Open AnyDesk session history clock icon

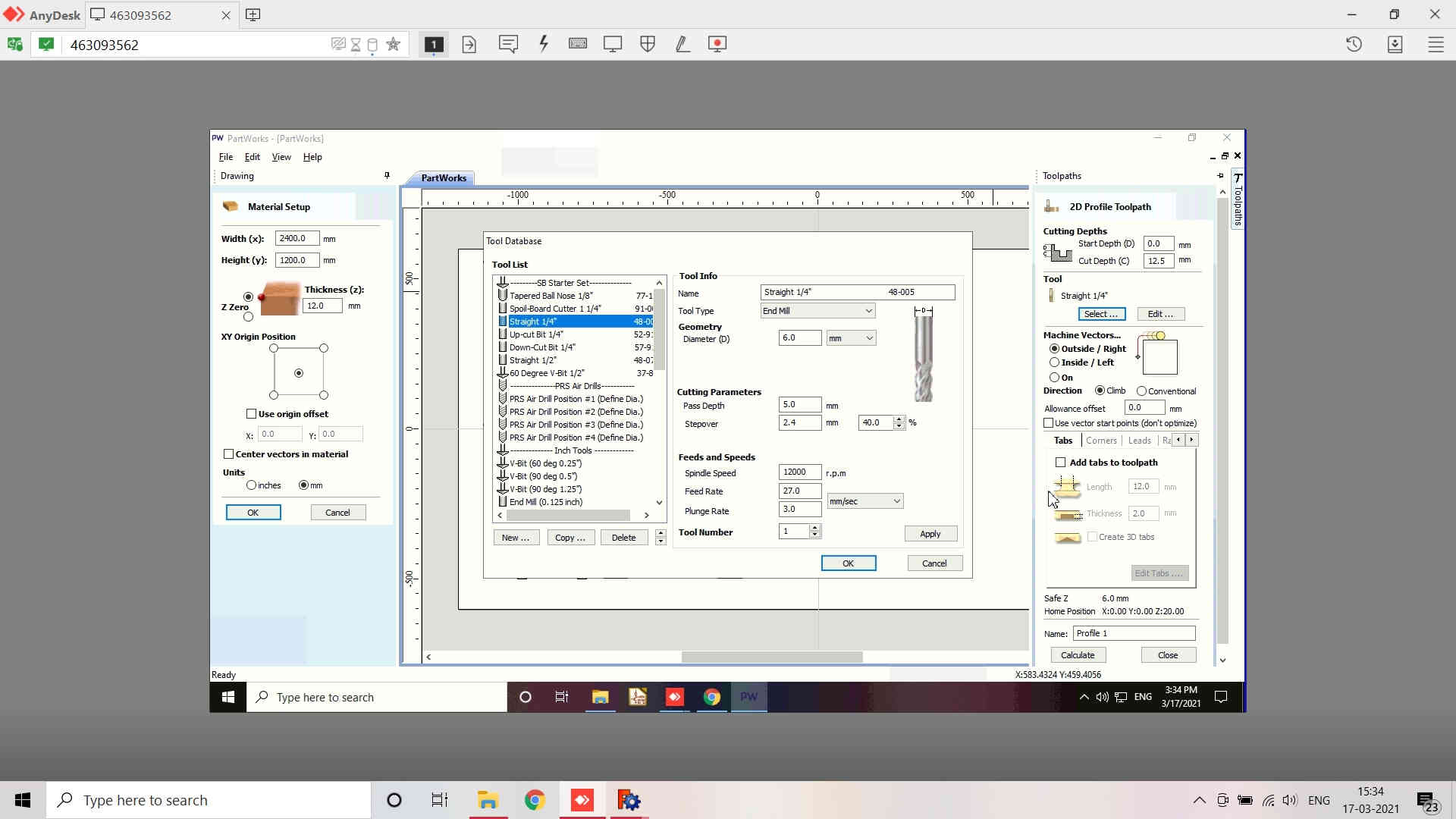pos(1354,44)
